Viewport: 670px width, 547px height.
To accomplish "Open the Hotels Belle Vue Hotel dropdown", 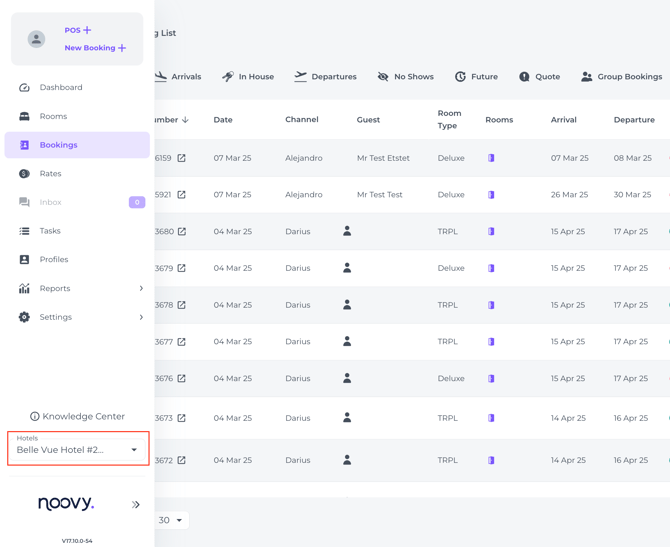I will tap(78, 449).
